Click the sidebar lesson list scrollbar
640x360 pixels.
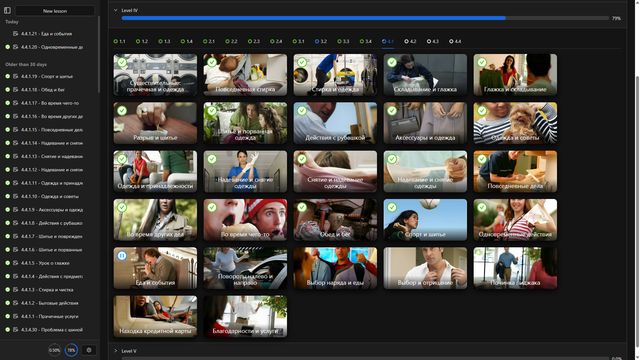98,55
